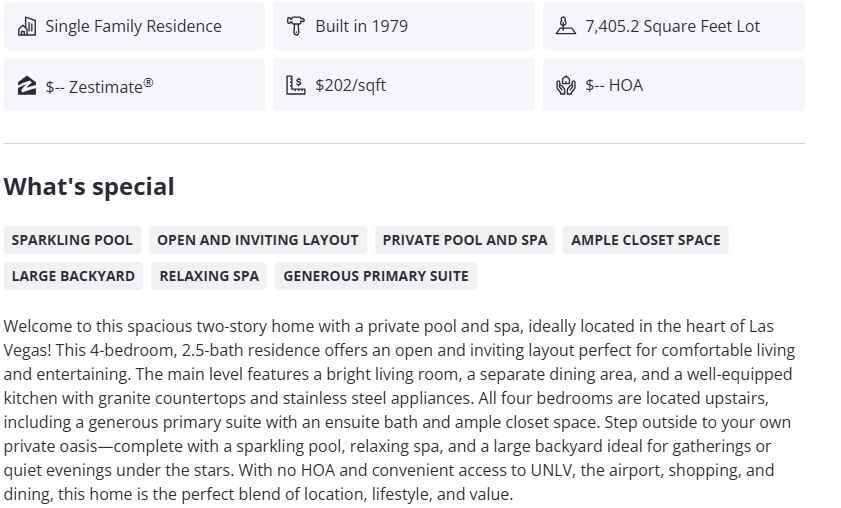
Task: Click the price per sqft icon
Action: tap(295, 85)
